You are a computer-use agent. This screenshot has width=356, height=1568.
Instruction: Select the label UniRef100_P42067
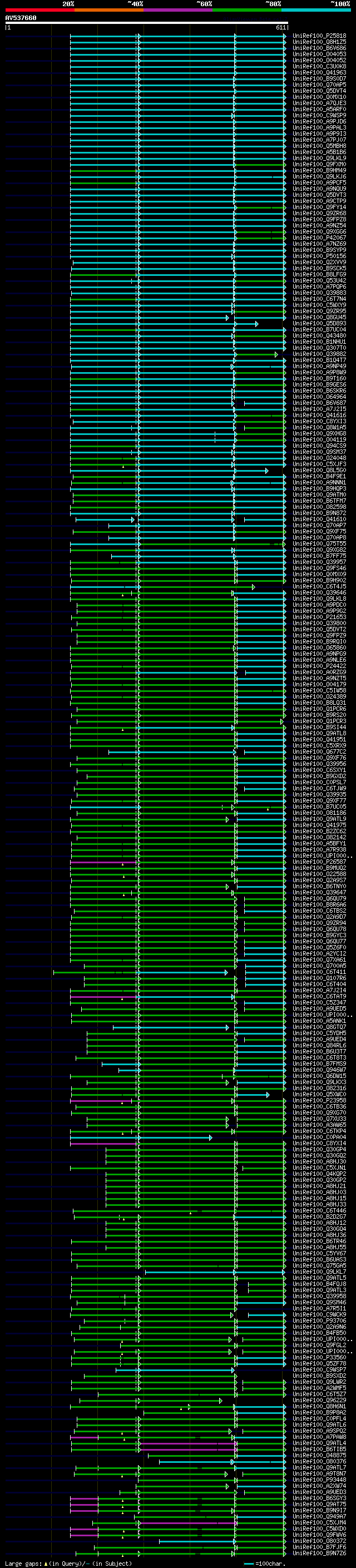coord(319,238)
